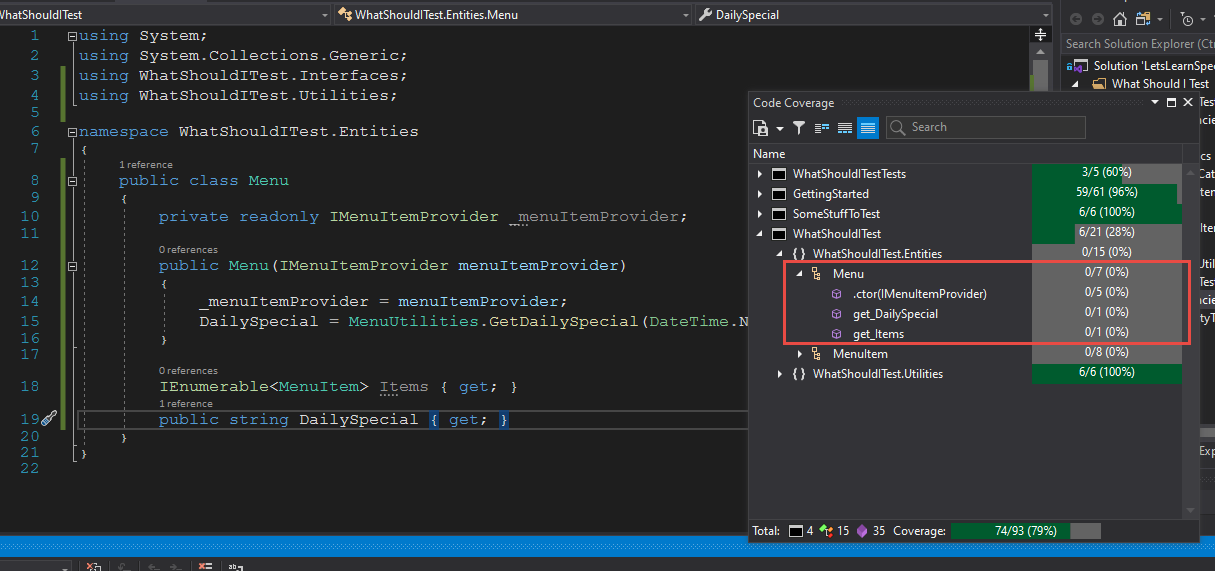Click the namespace braces icon beside WhatShouldITest.Utilities
This screenshot has width=1215, height=571.
pos(798,374)
